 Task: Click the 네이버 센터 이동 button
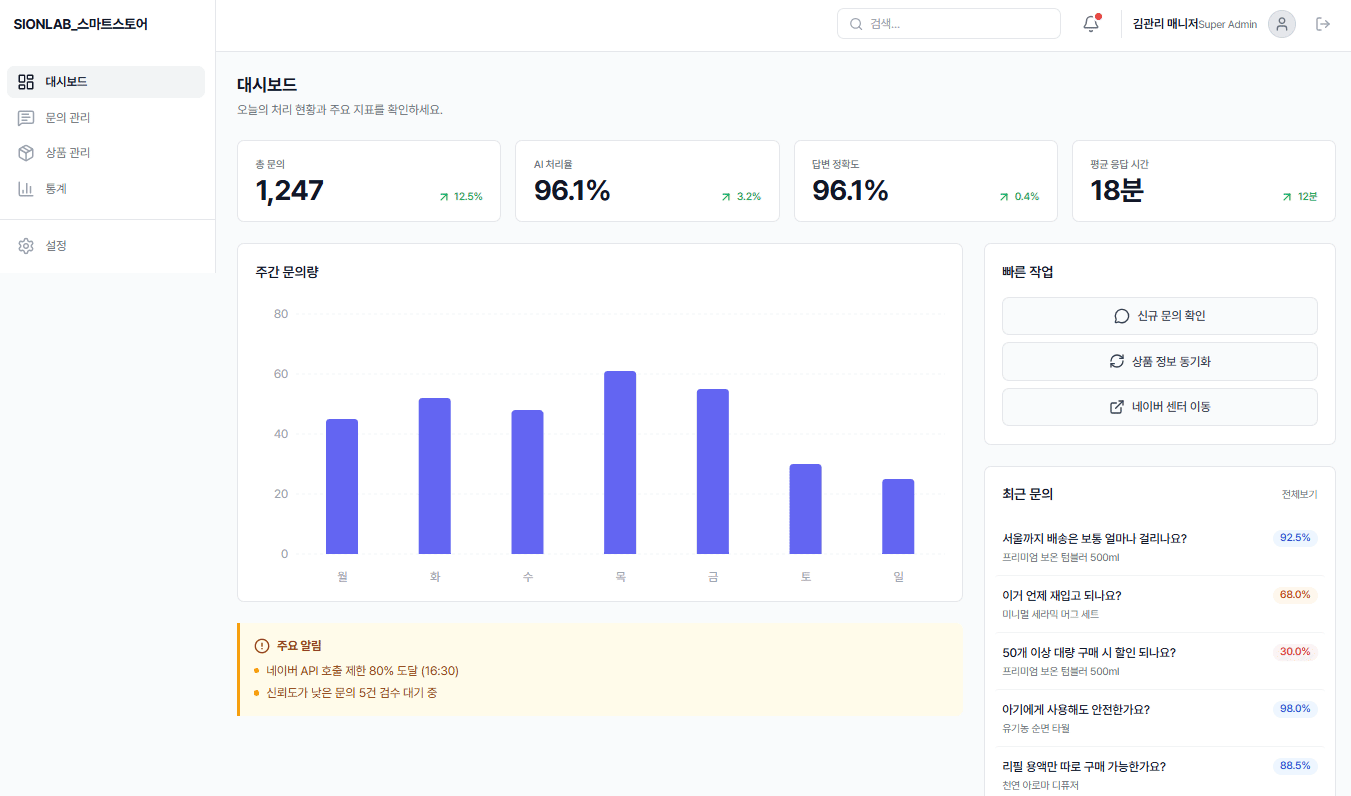(1159, 407)
